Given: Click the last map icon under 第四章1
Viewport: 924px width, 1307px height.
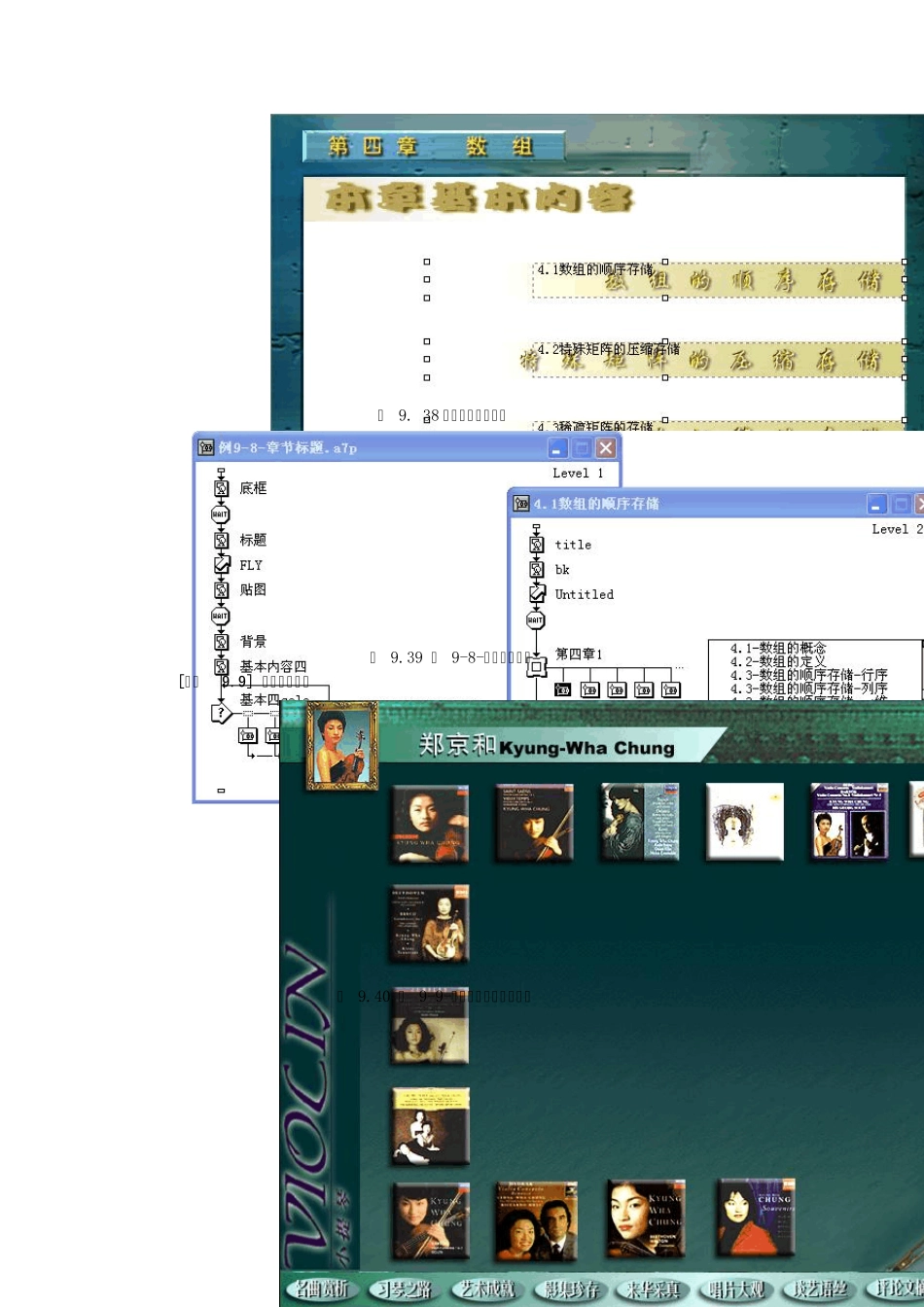Looking at the screenshot, I should (670, 689).
